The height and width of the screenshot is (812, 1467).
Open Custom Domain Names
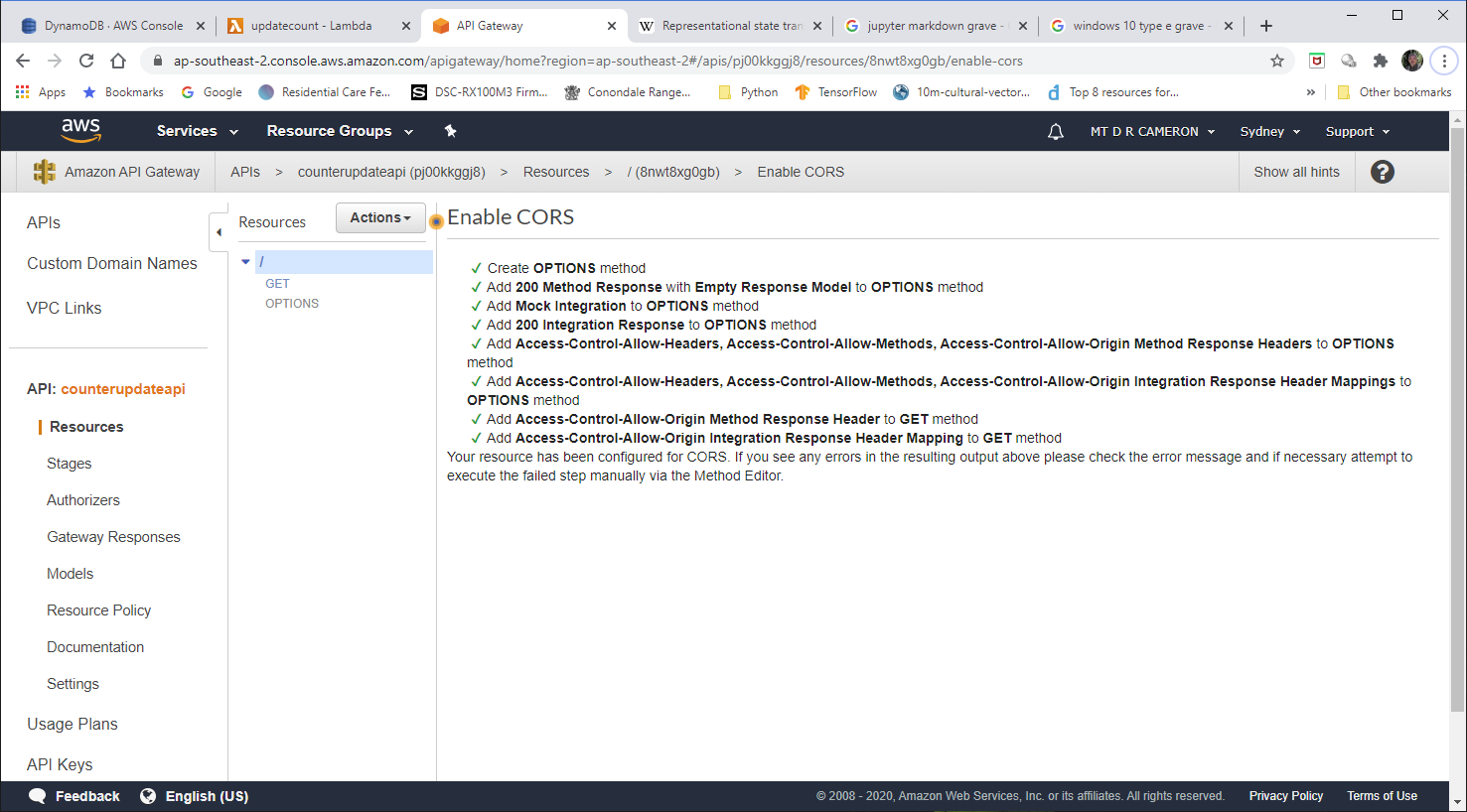pyautogui.click(x=112, y=263)
